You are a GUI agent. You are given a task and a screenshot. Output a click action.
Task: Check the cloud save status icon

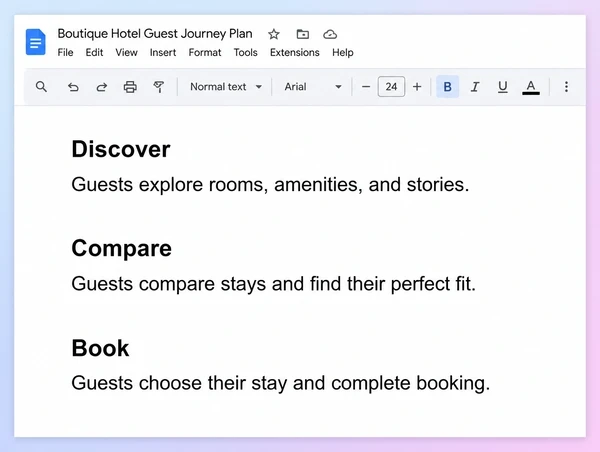(330, 34)
